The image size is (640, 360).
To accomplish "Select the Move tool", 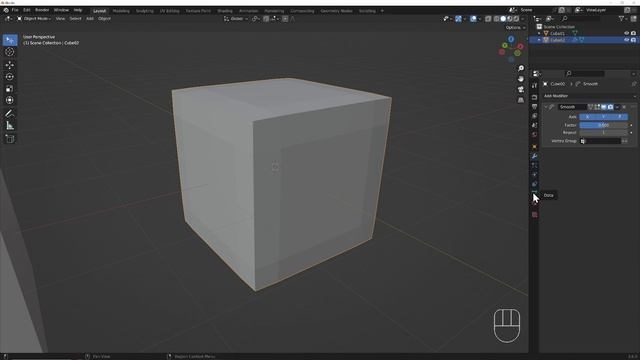I will (x=10, y=65).
